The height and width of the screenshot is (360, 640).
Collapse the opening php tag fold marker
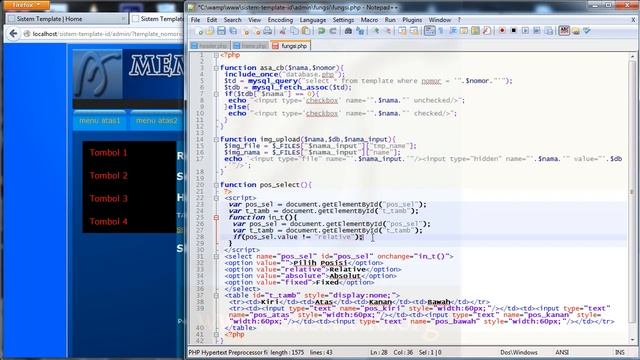[x=216, y=55]
